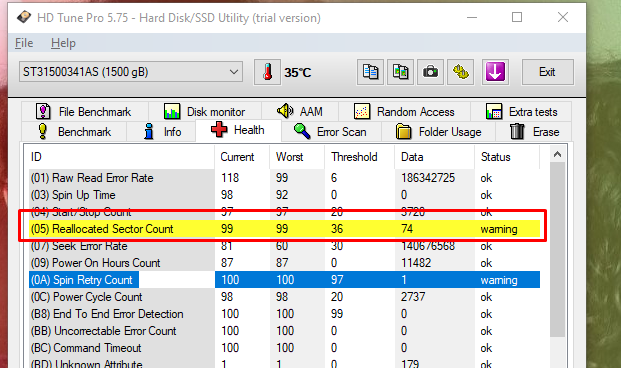
Task: Switch to the Info tab
Action: click(162, 132)
